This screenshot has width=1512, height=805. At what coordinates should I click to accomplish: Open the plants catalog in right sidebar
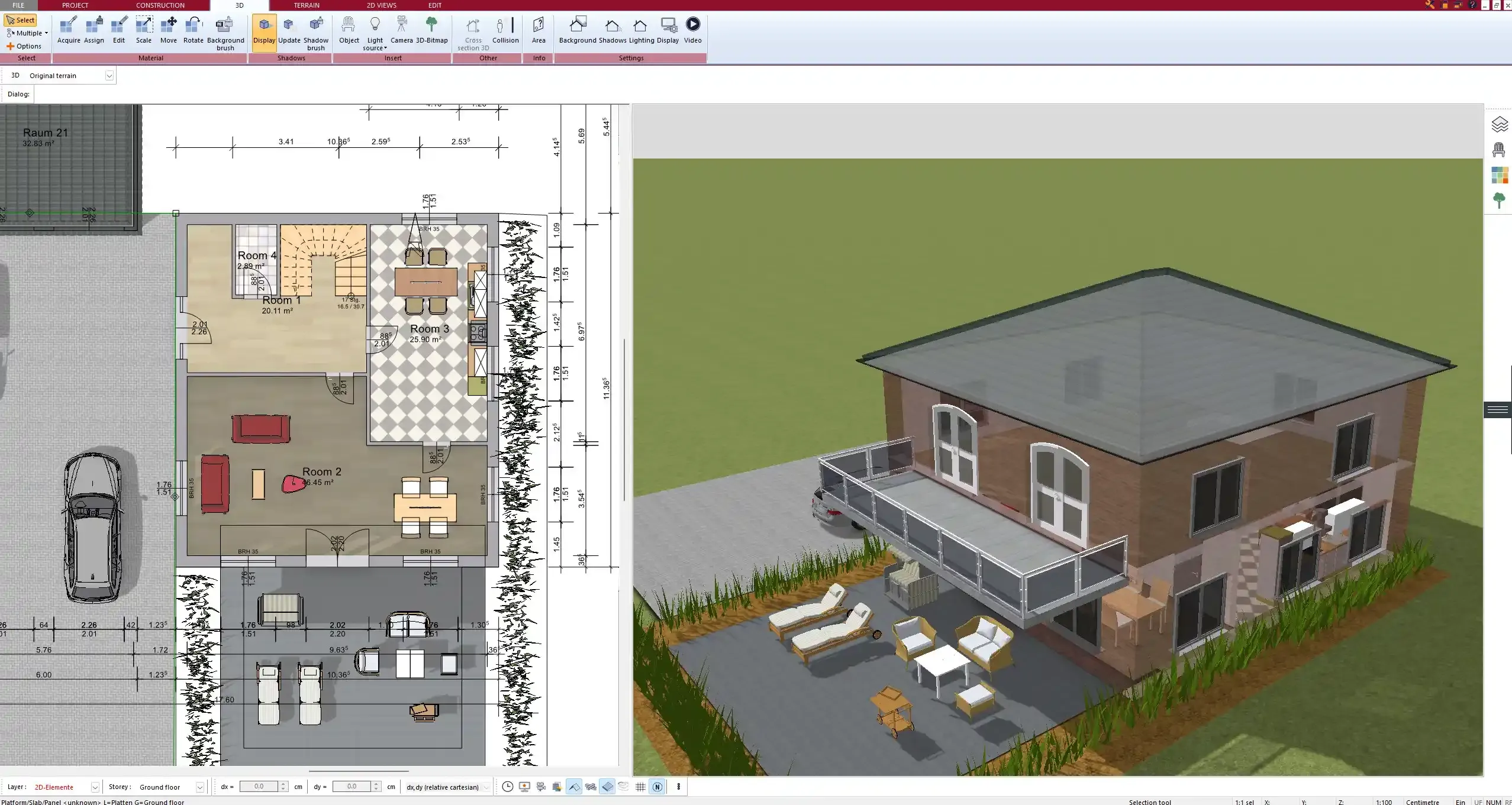pos(1499,200)
